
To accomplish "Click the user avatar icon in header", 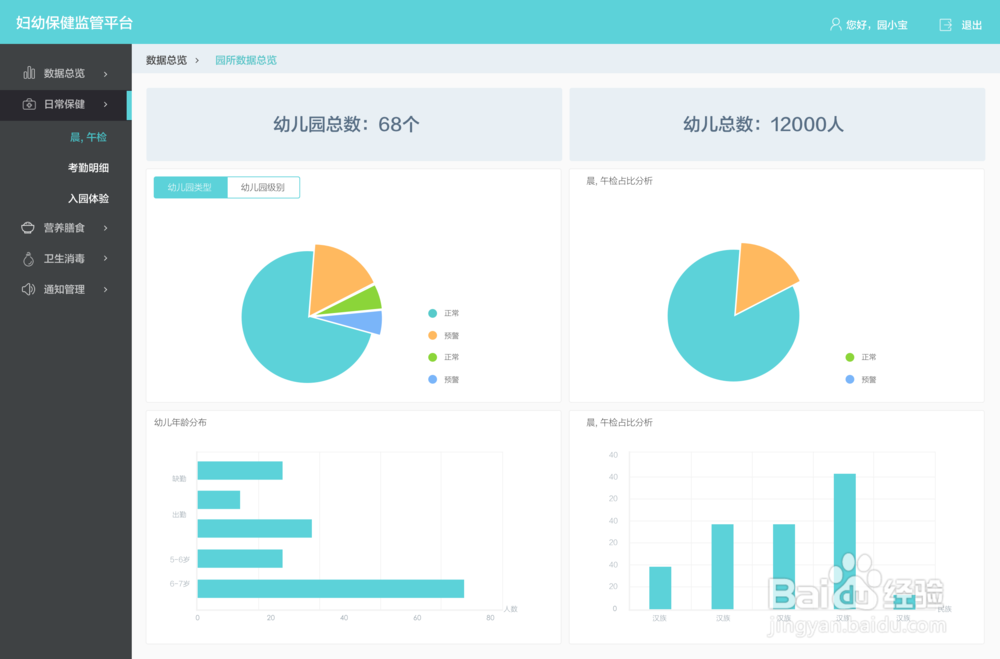I will pyautogui.click(x=835, y=24).
